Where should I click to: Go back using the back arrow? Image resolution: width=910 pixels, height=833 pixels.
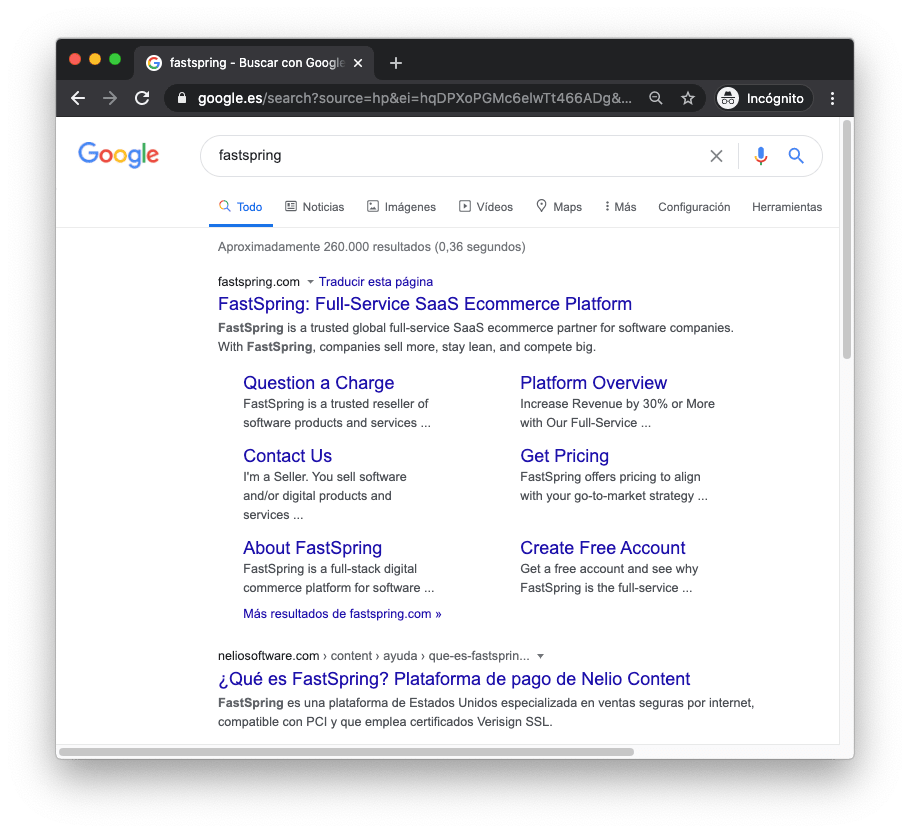click(x=78, y=98)
